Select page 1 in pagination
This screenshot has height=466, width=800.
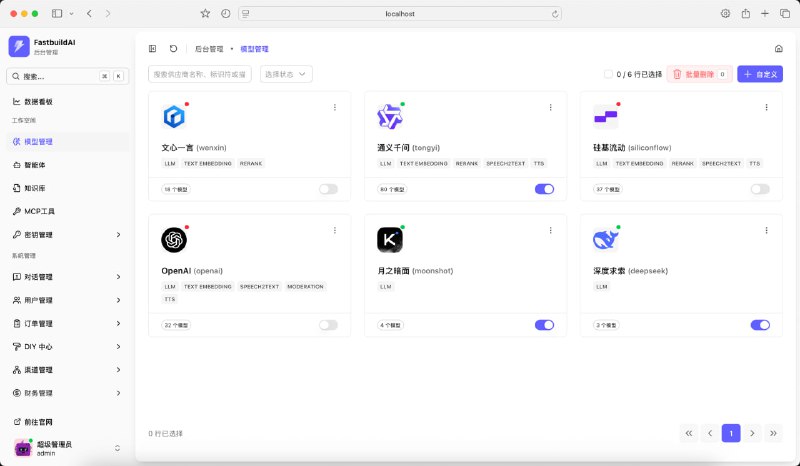tap(731, 433)
